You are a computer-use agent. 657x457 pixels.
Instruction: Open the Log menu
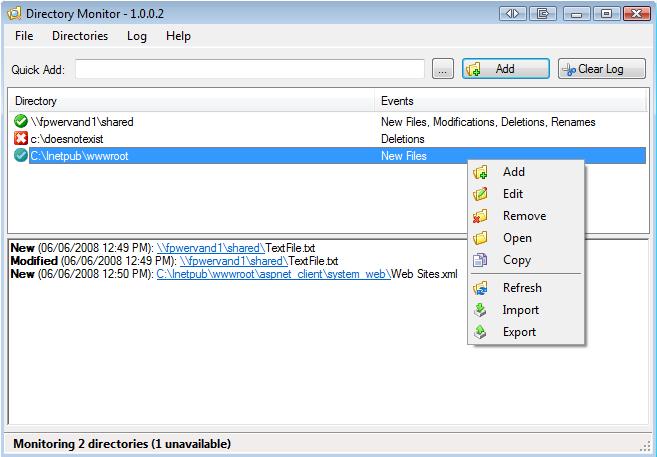[137, 36]
